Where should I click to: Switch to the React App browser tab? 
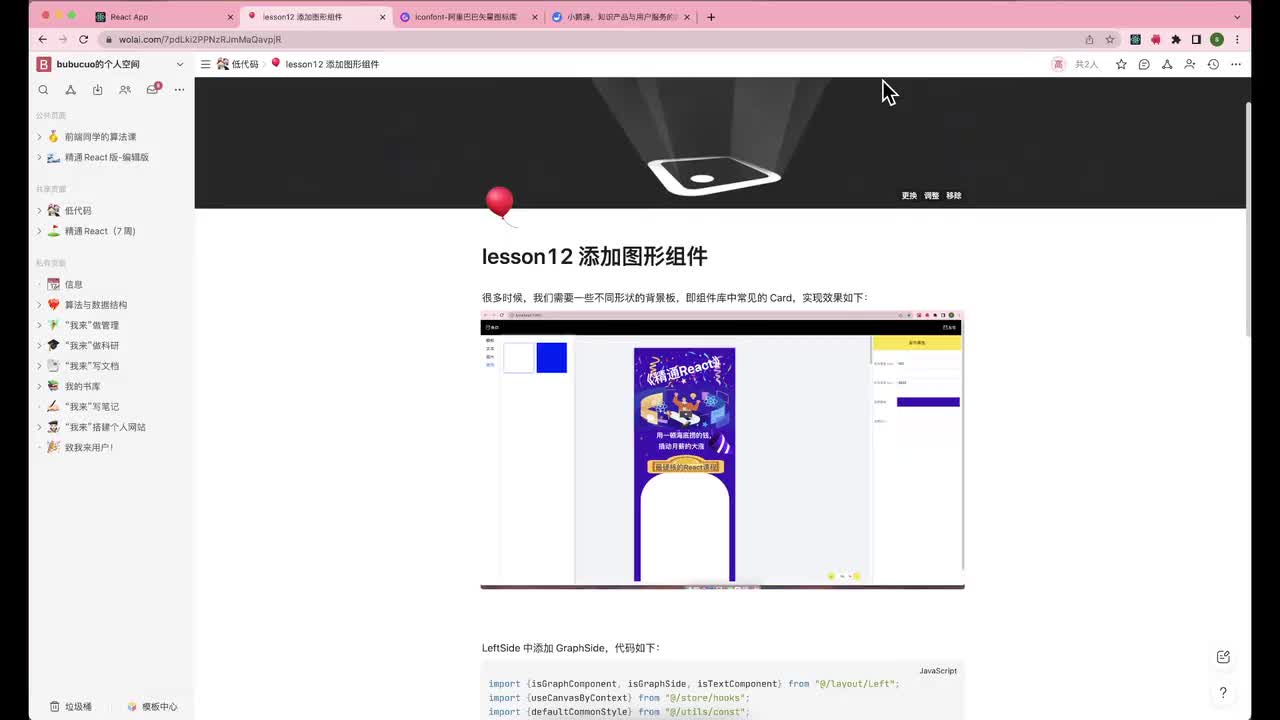(x=165, y=17)
